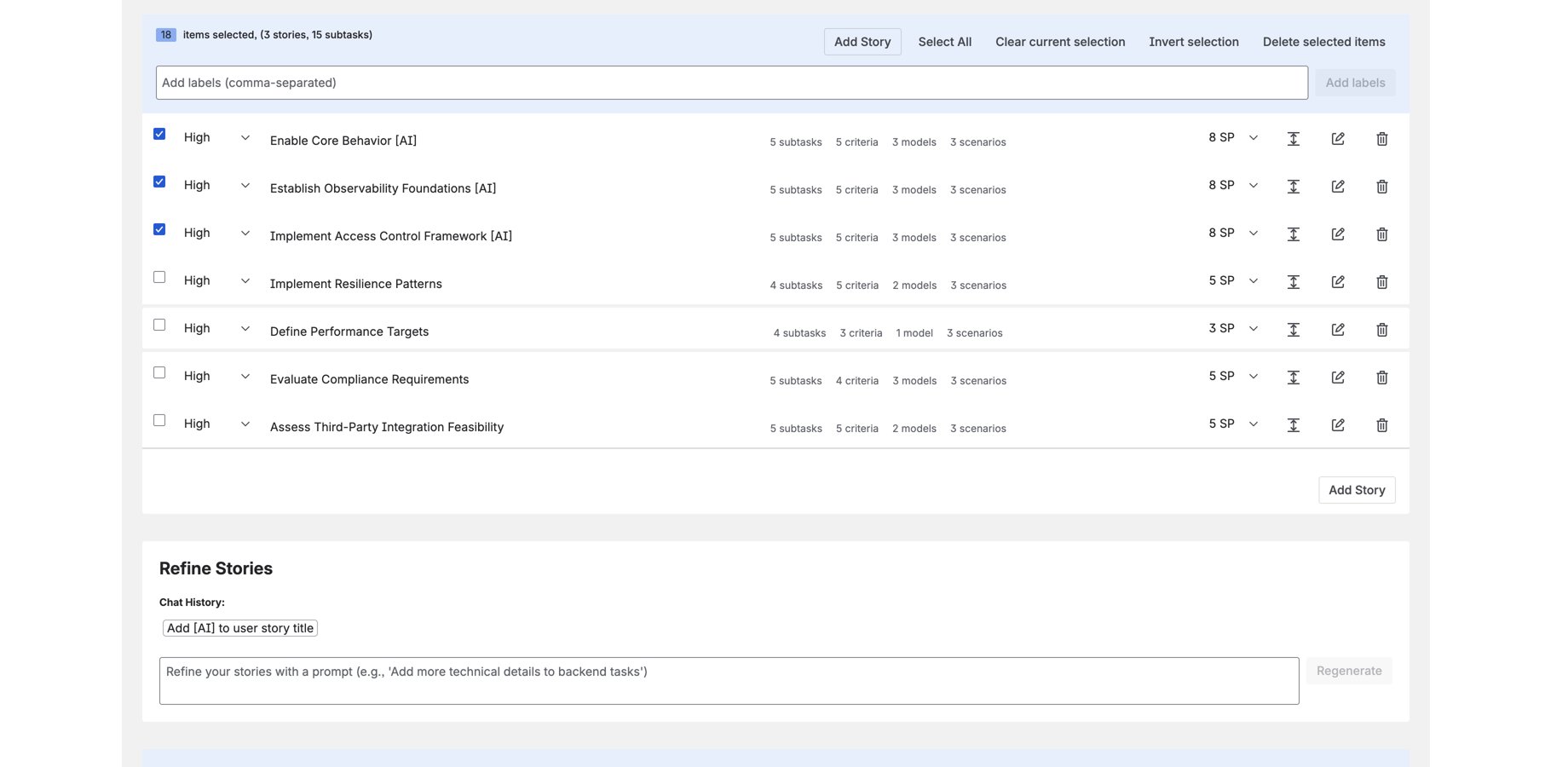Viewport: 1568px width, 767px height.
Task: Click the Add Story button at the bottom
Action: point(1357,490)
